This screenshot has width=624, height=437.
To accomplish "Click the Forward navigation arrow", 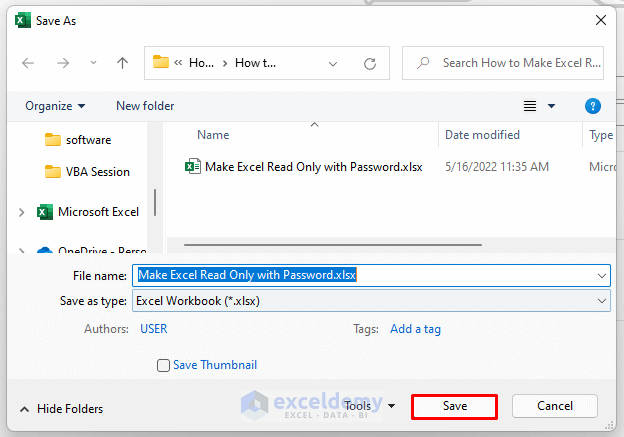I will point(61,62).
